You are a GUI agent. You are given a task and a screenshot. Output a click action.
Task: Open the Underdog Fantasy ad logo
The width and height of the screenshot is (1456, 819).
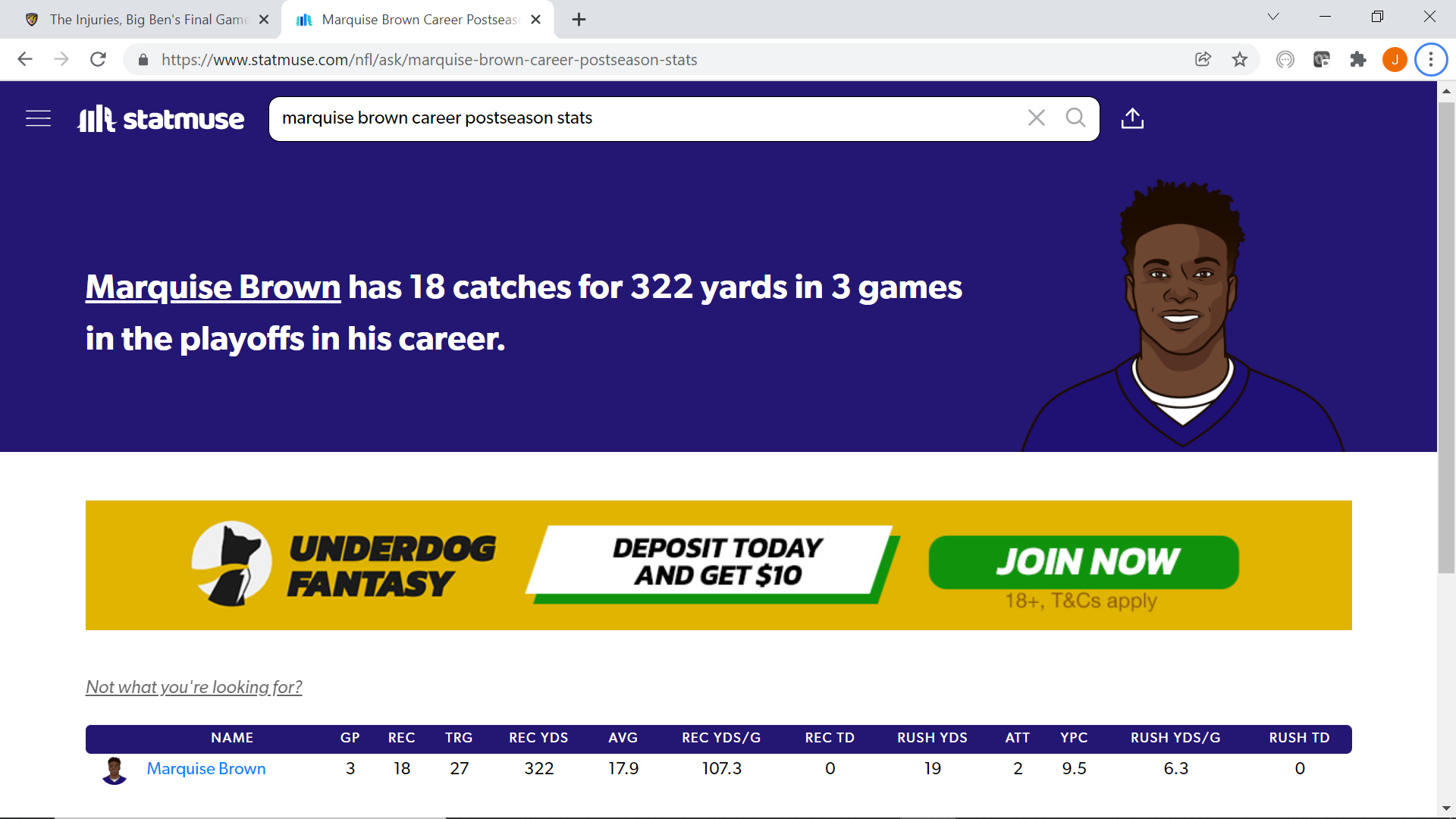coord(344,564)
